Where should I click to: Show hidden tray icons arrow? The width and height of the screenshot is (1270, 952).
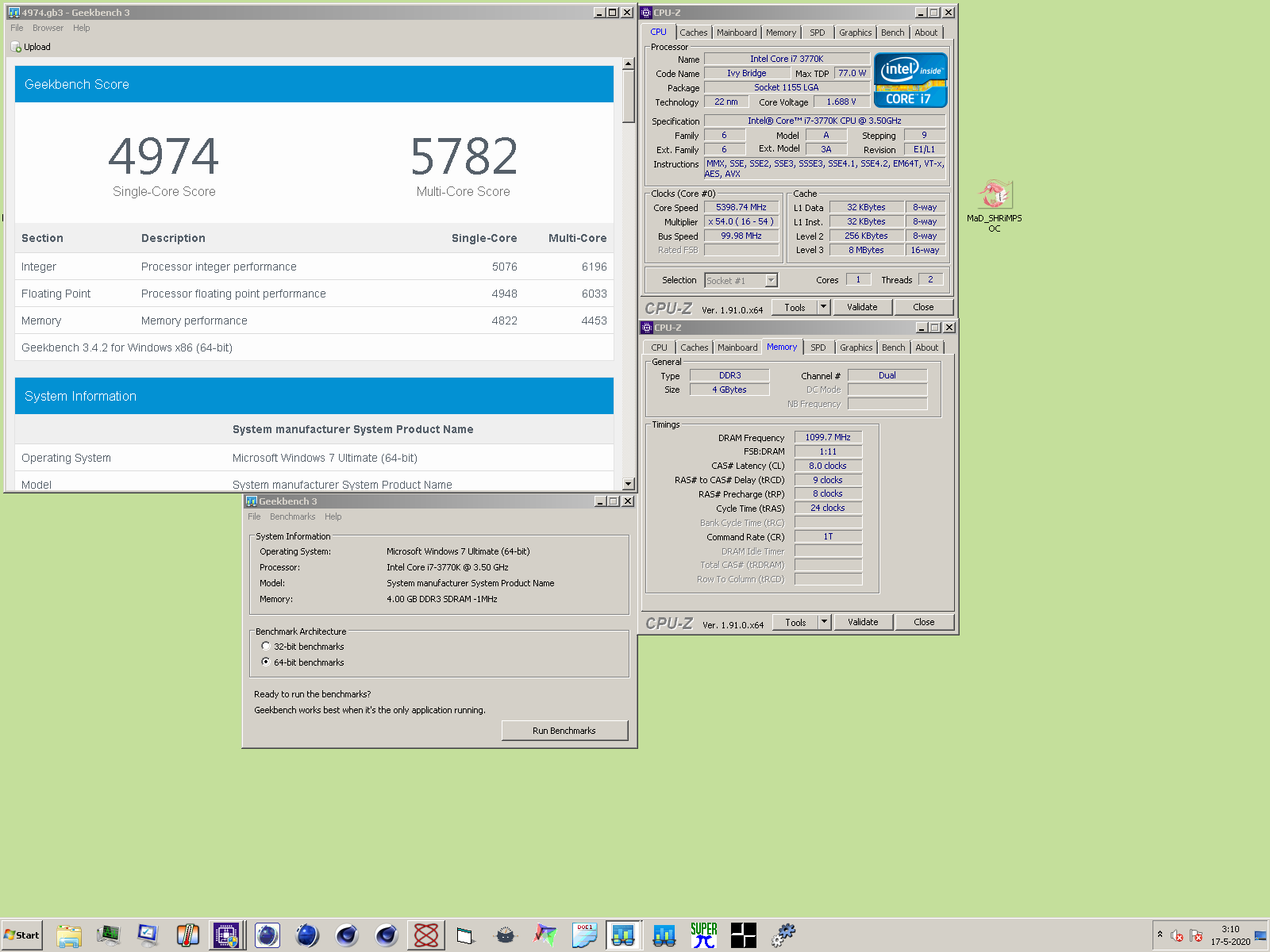[1160, 935]
